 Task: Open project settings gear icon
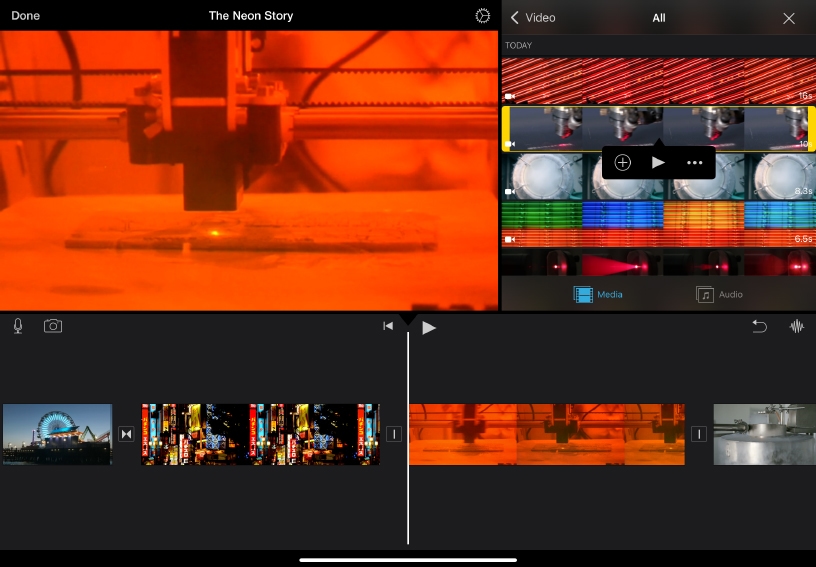click(483, 16)
